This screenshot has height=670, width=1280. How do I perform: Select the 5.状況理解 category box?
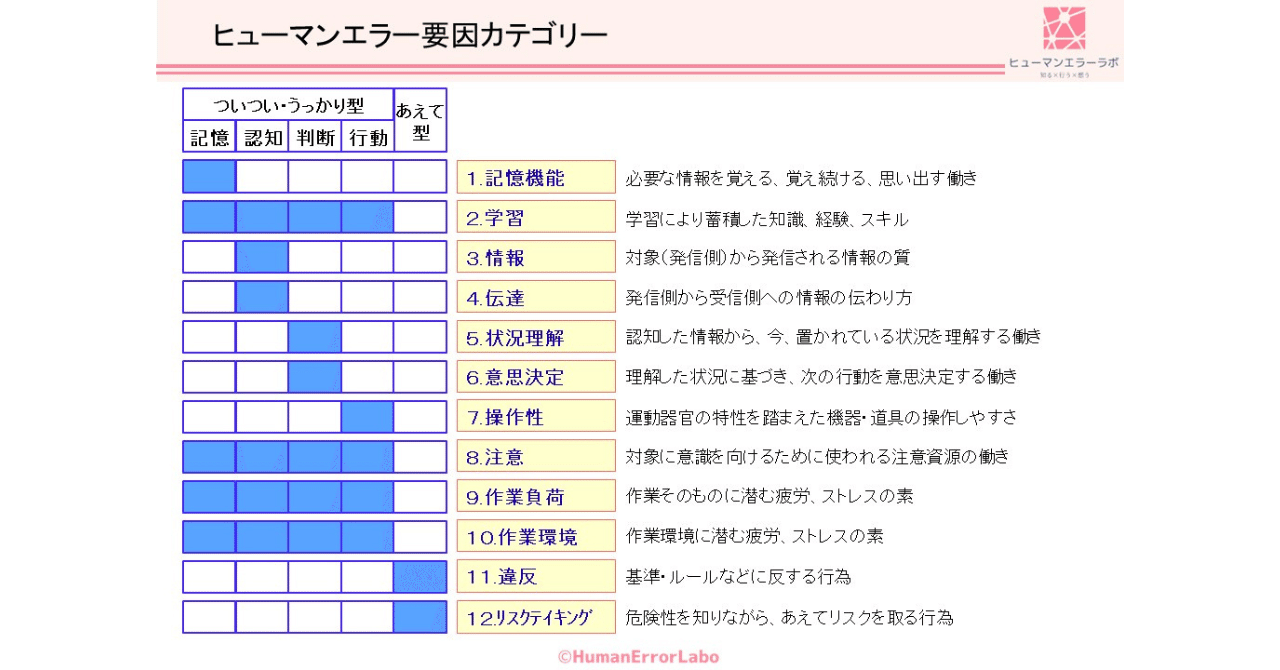tap(536, 337)
